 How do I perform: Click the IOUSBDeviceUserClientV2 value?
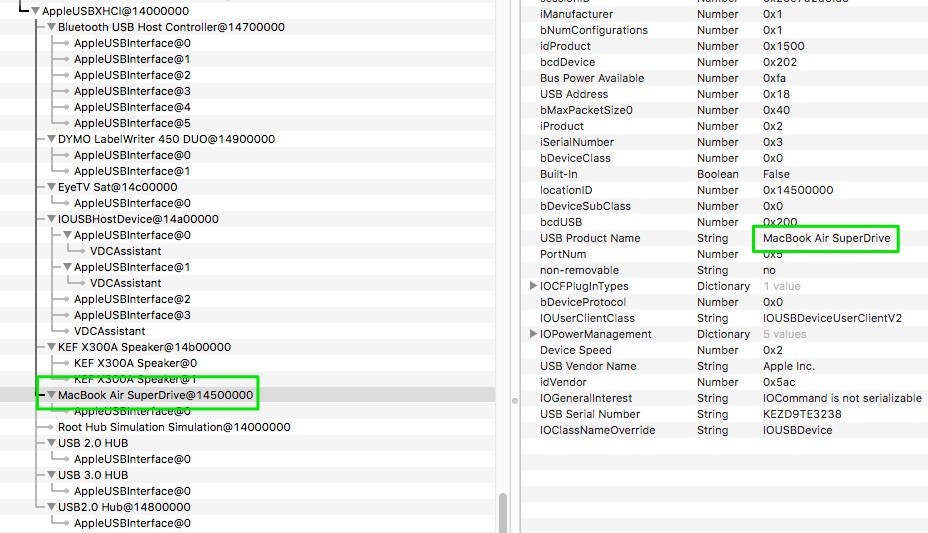tap(832, 318)
